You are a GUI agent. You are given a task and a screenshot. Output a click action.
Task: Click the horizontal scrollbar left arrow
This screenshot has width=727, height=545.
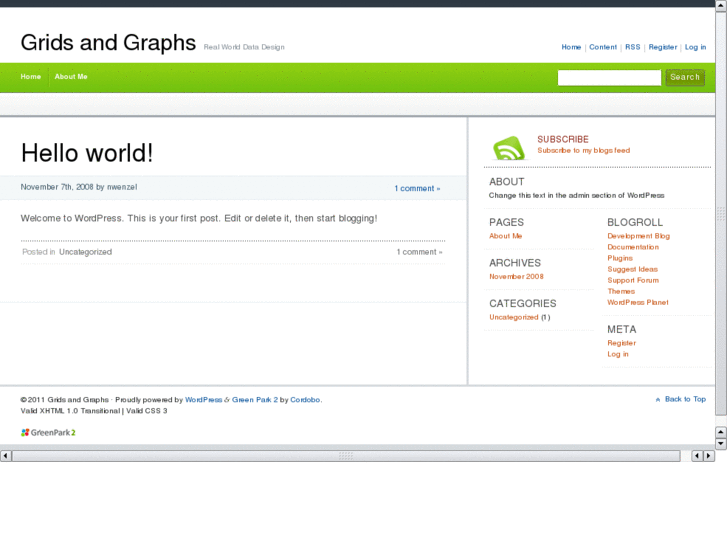6,456
